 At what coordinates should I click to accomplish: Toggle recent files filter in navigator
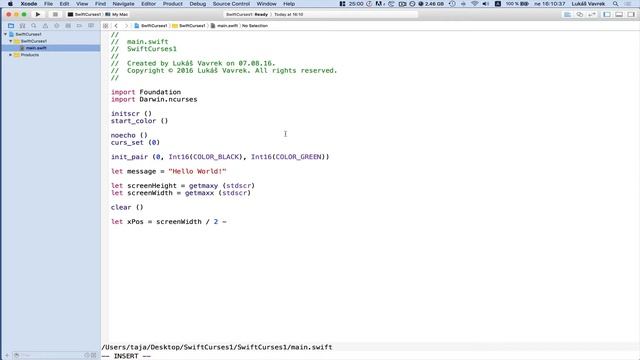click(87, 356)
